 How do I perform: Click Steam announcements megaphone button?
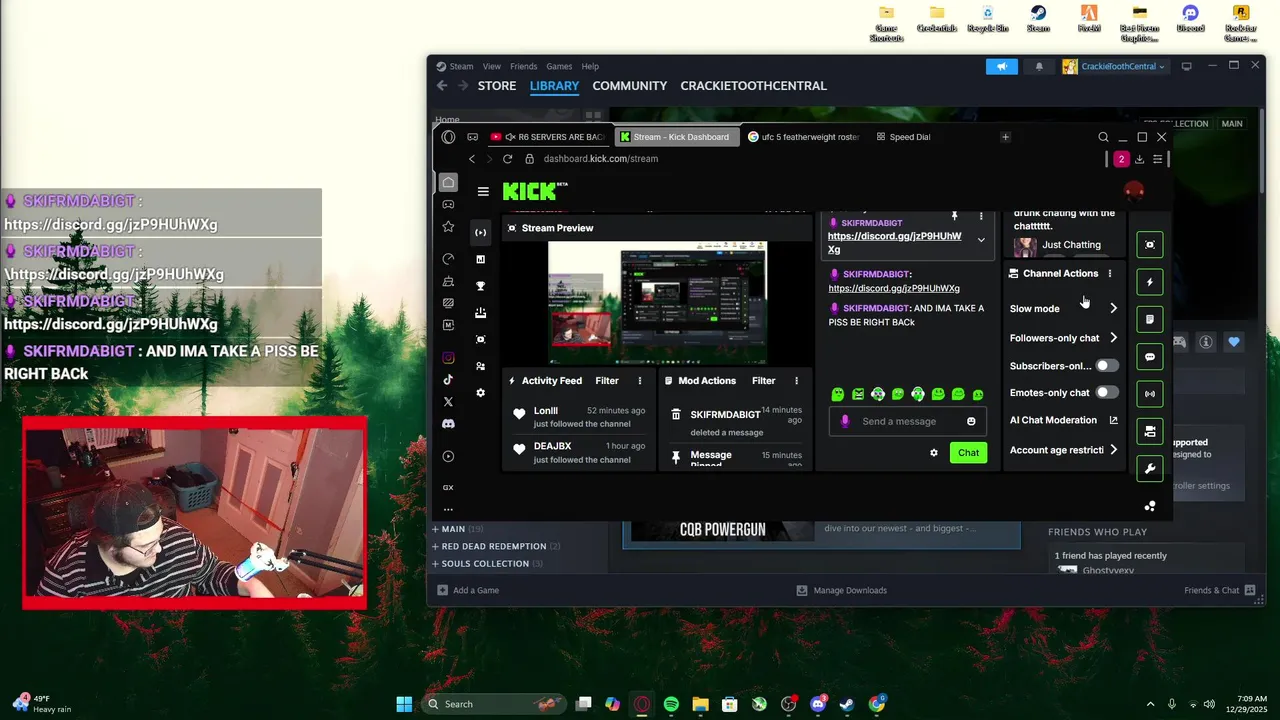(x=1002, y=67)
